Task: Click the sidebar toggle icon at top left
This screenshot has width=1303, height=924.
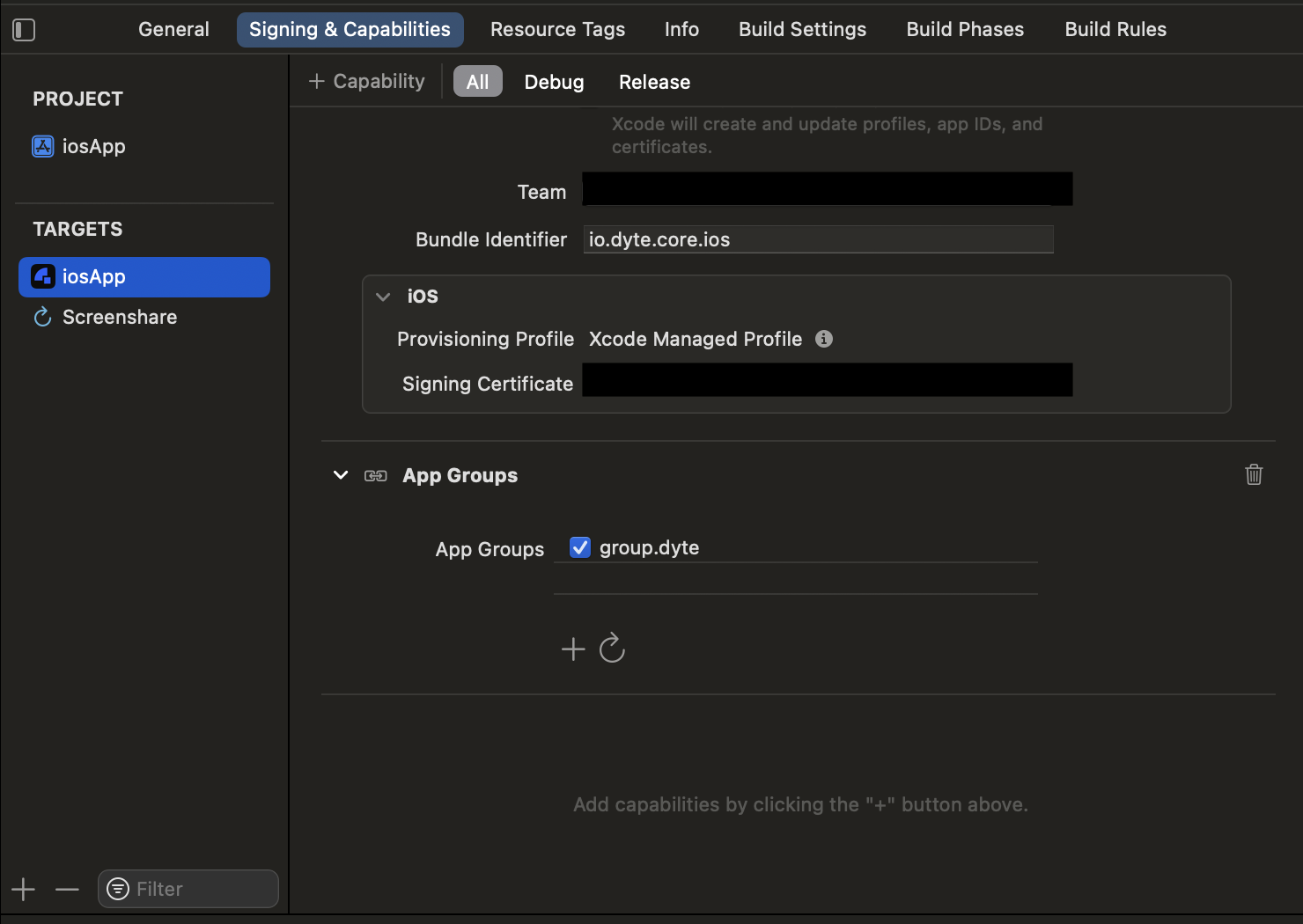Action: click(x=24, y=29)
